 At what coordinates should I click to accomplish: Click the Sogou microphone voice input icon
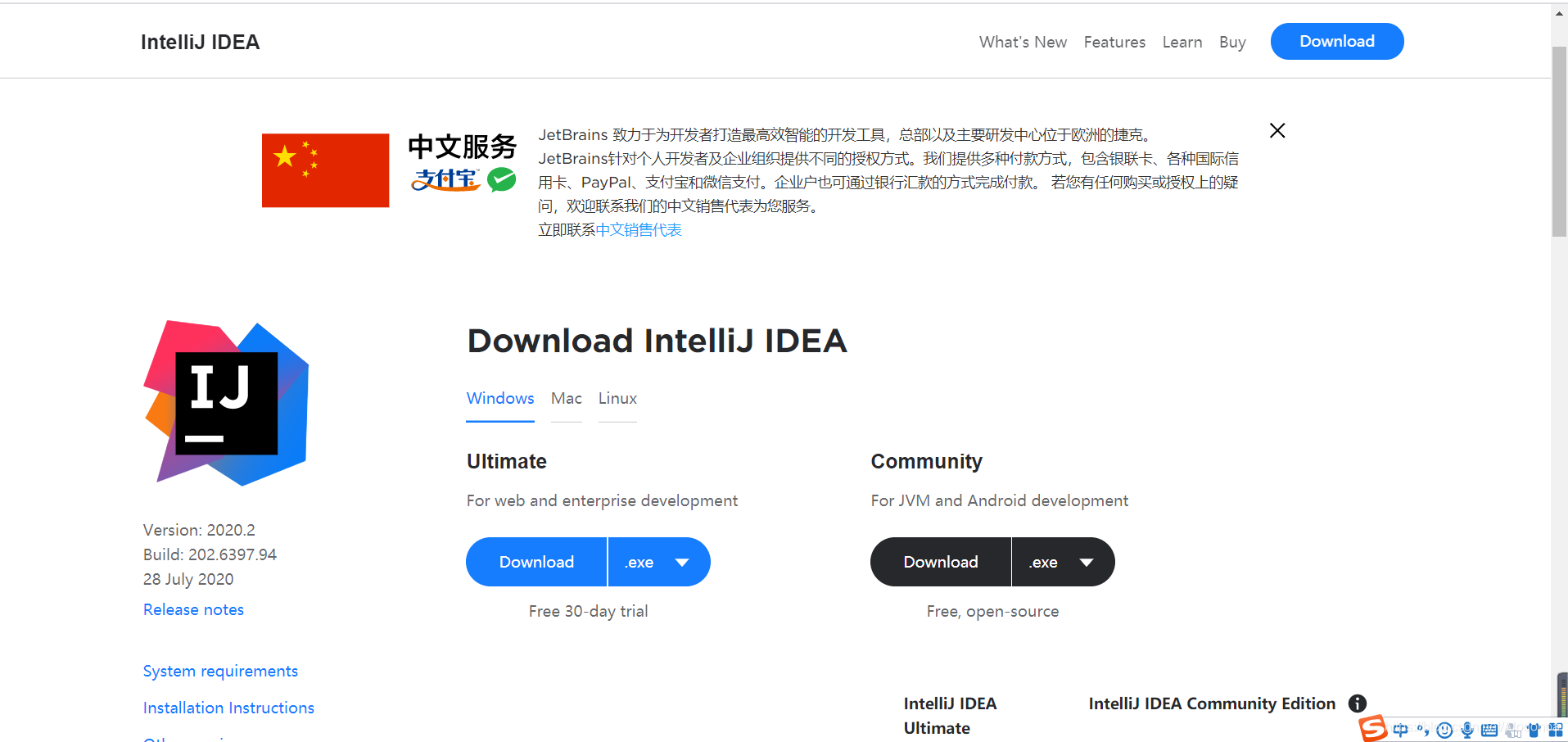pos(1467,730)
